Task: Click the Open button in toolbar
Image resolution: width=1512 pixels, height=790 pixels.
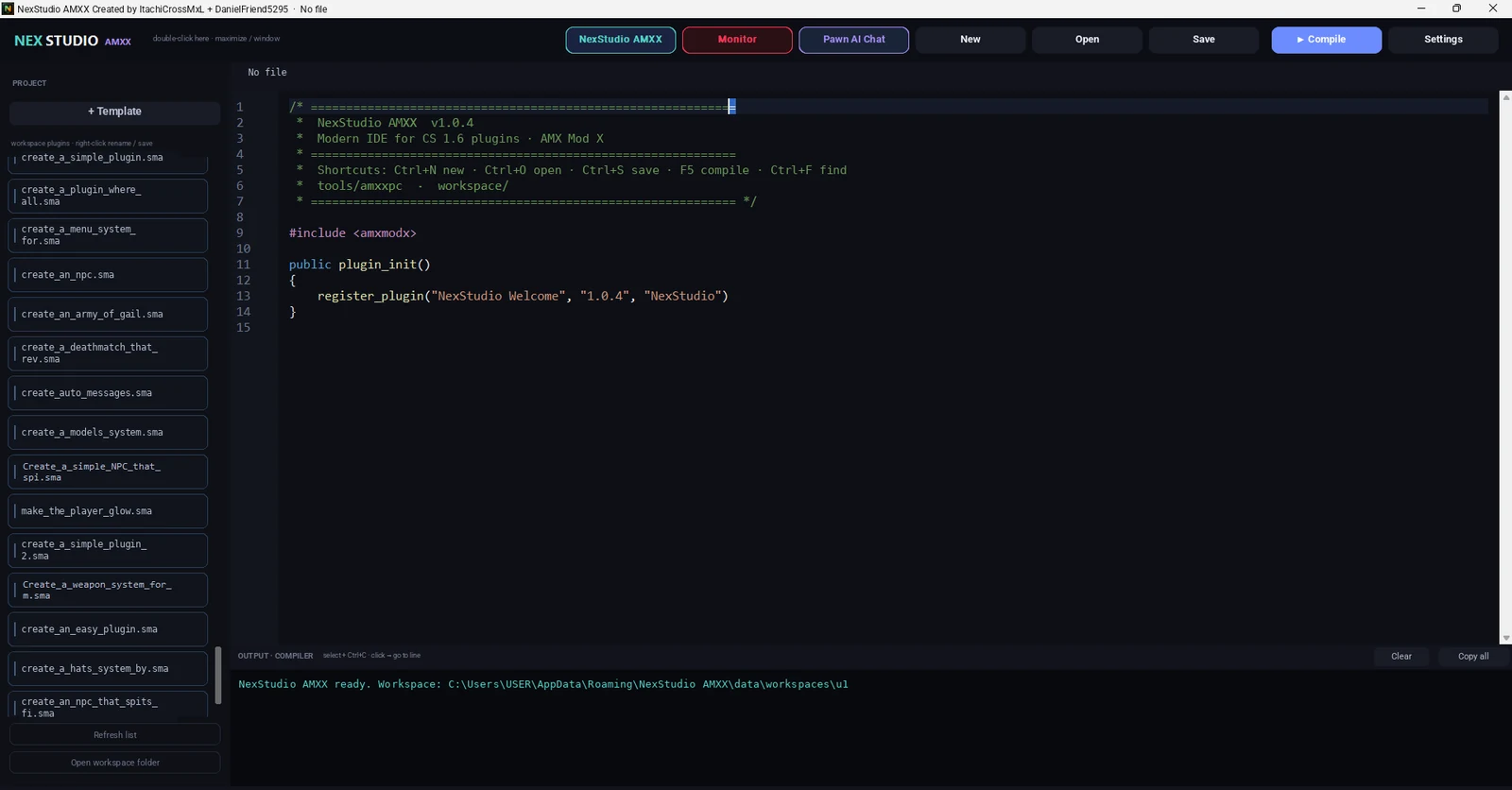Action: point(1087,40)
